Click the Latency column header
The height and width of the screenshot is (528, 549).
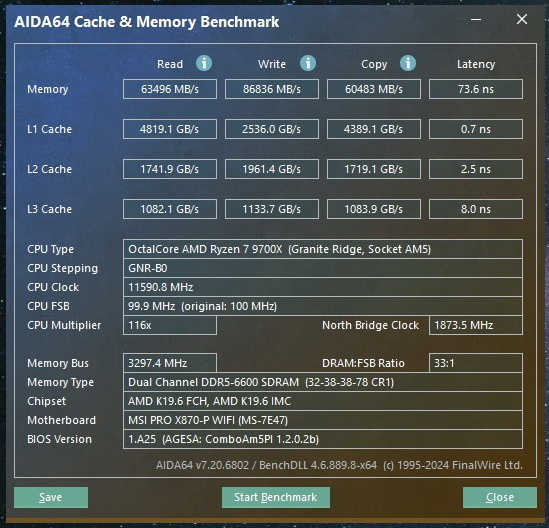pyautogui.click(x=476, y=64)
